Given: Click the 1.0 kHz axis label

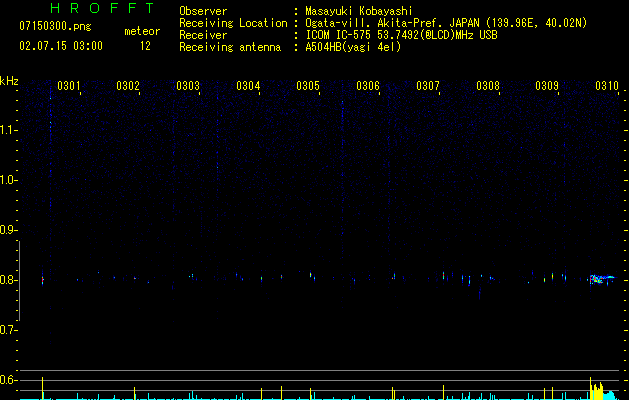Looking at the screenshot, I should (x=8, y=180).
